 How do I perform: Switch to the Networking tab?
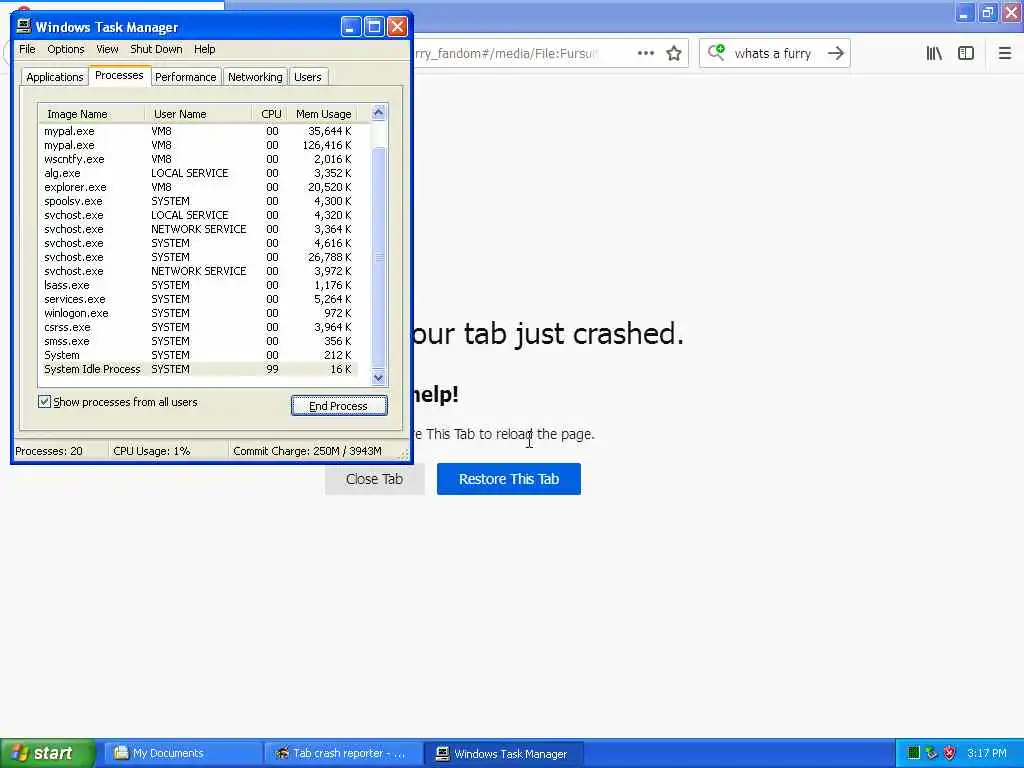(x=255, y=77)
